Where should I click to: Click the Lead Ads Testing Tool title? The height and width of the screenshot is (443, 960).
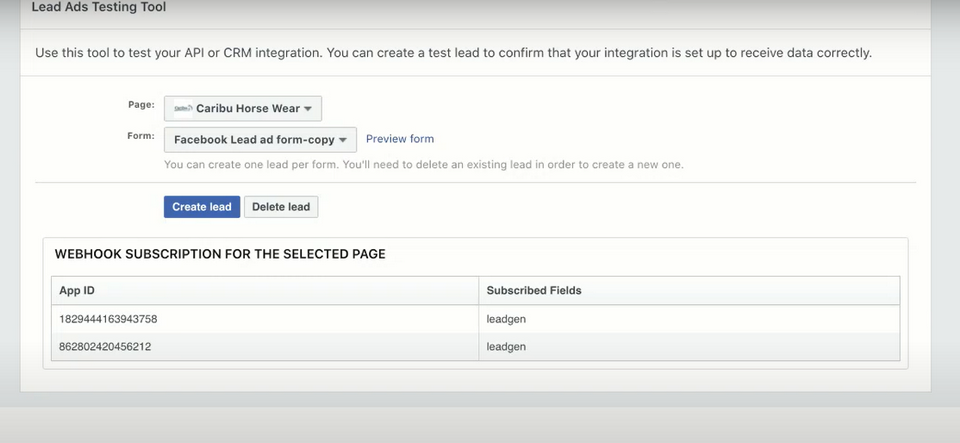tap(99, 7)
